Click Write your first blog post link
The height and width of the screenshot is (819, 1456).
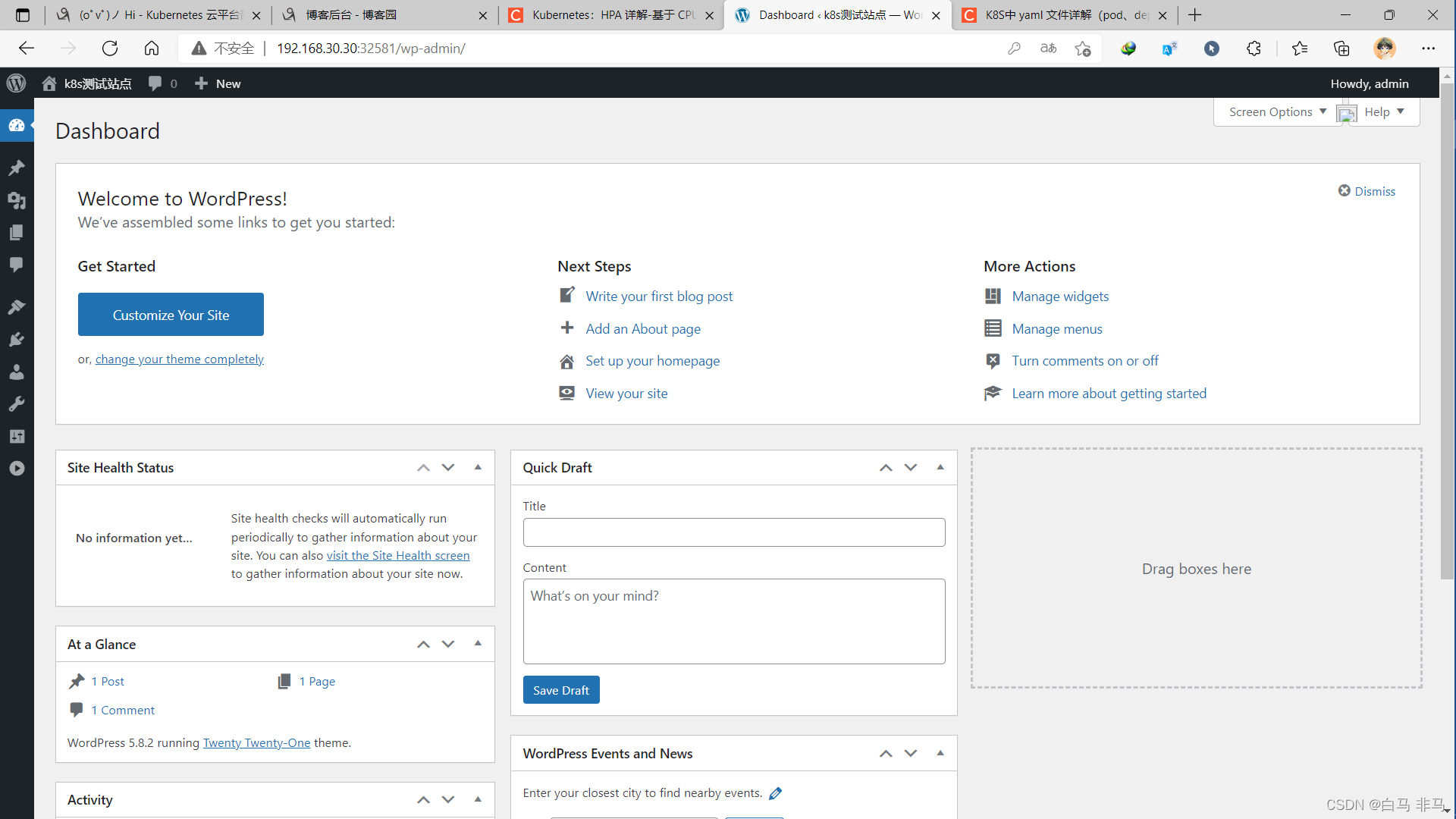point(659,295)
